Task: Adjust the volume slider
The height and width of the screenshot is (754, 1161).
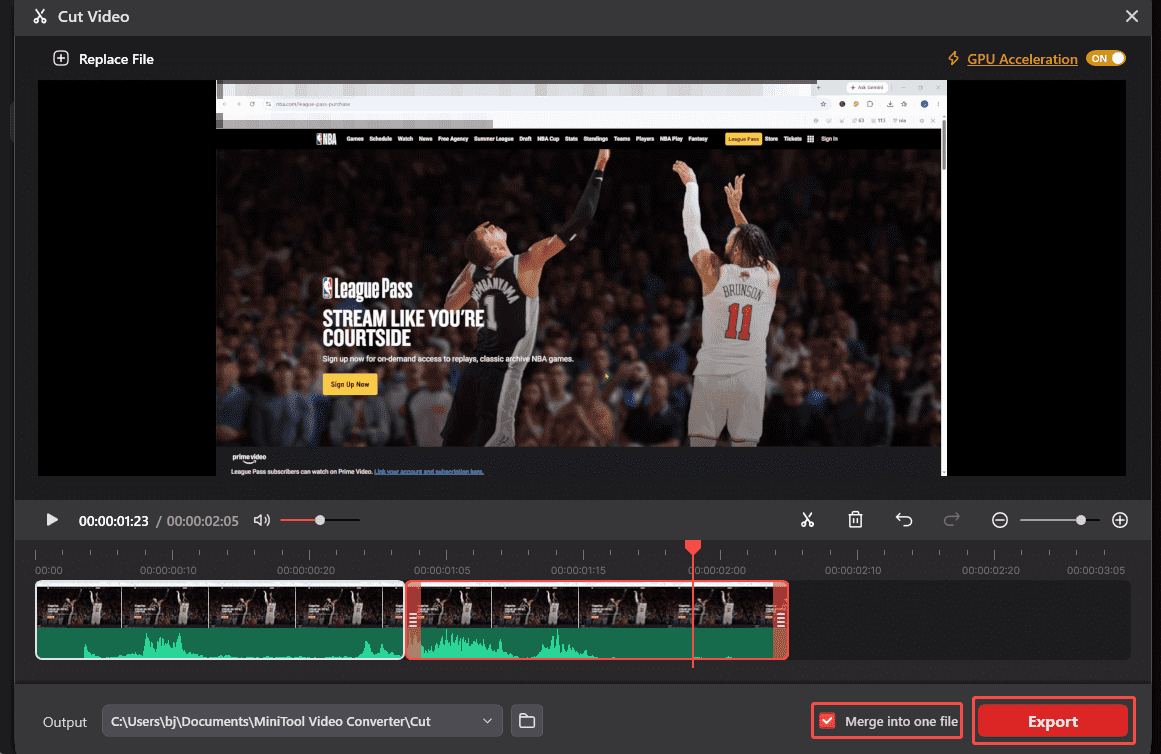Action: pyautogui.click(x=320, y=521)
